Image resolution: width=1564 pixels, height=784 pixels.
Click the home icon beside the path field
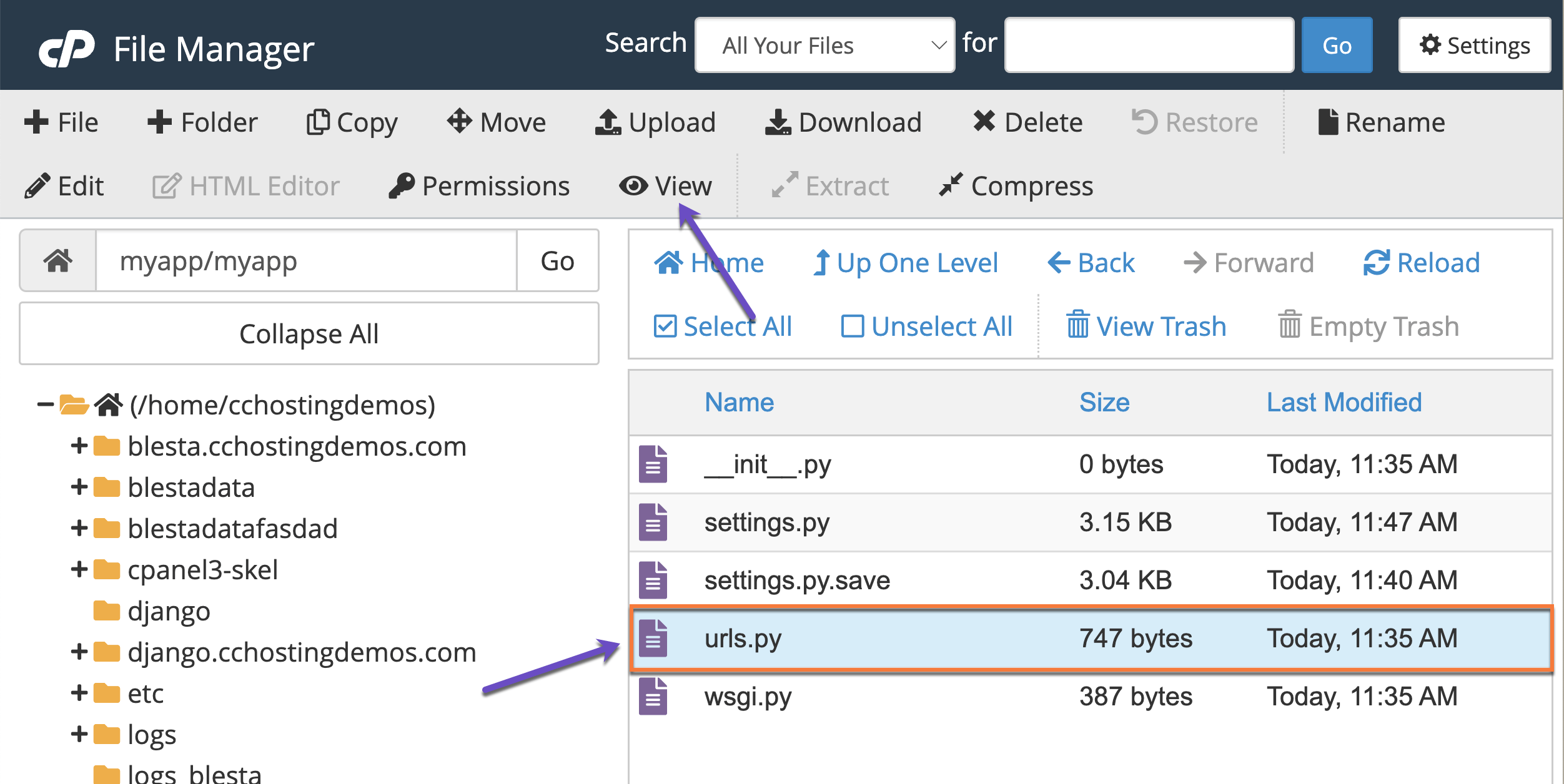click(57, 261)
